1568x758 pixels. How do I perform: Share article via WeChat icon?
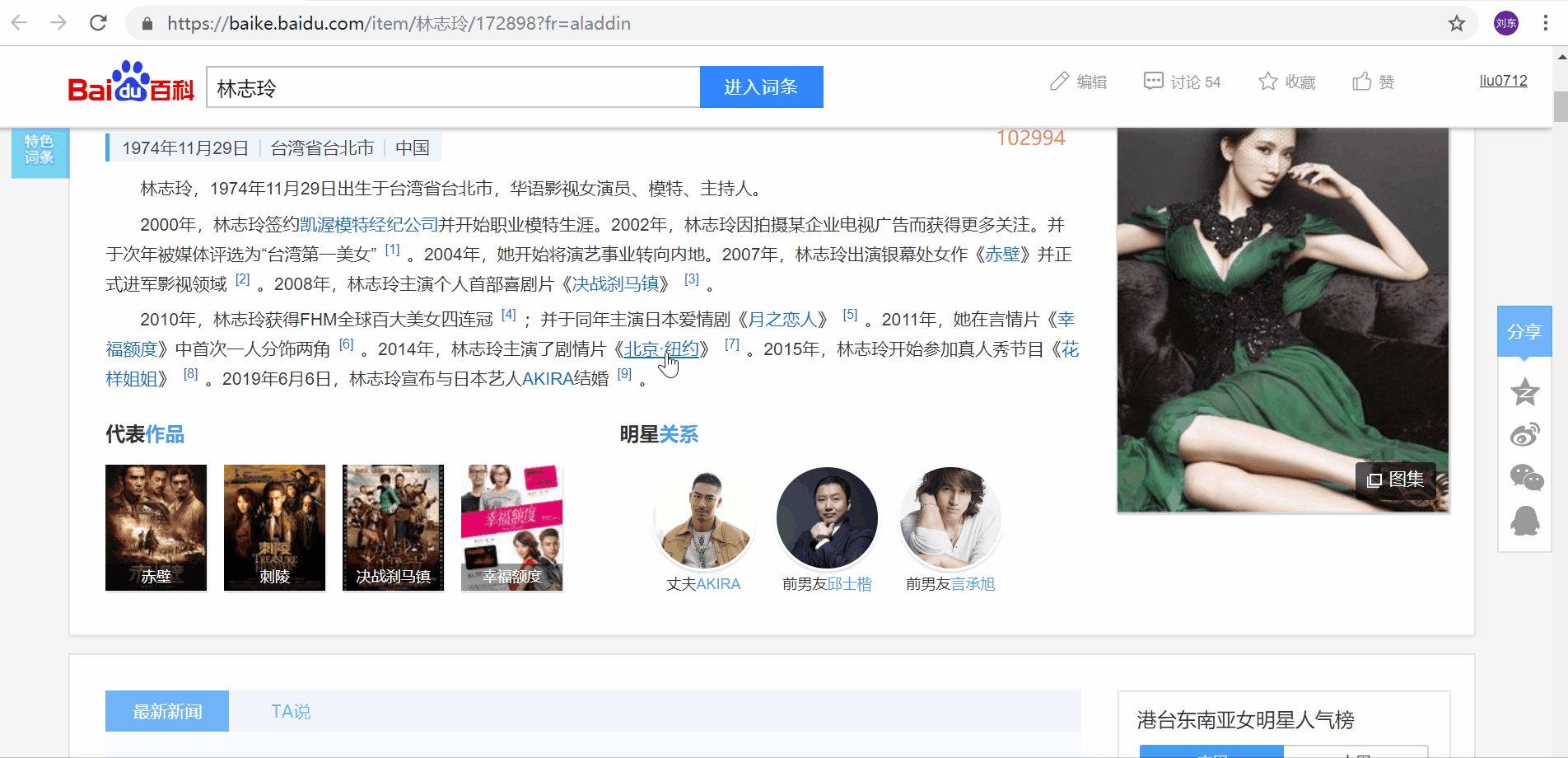[1525, 477]
